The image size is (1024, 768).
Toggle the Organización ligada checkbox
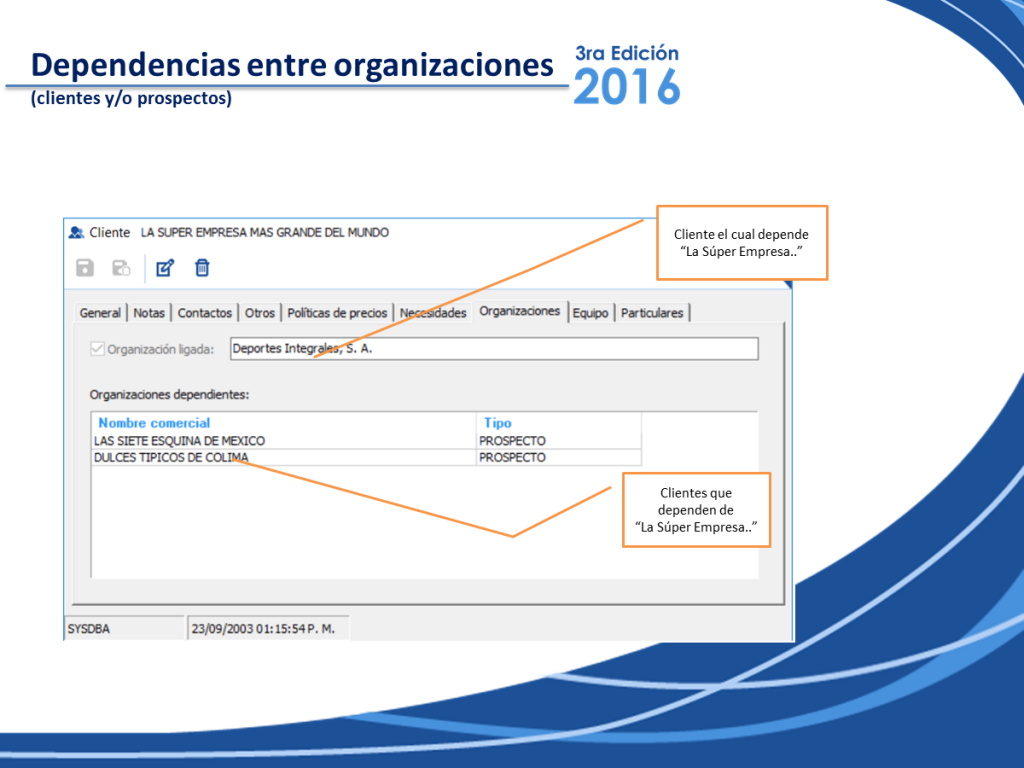(97, 349)
